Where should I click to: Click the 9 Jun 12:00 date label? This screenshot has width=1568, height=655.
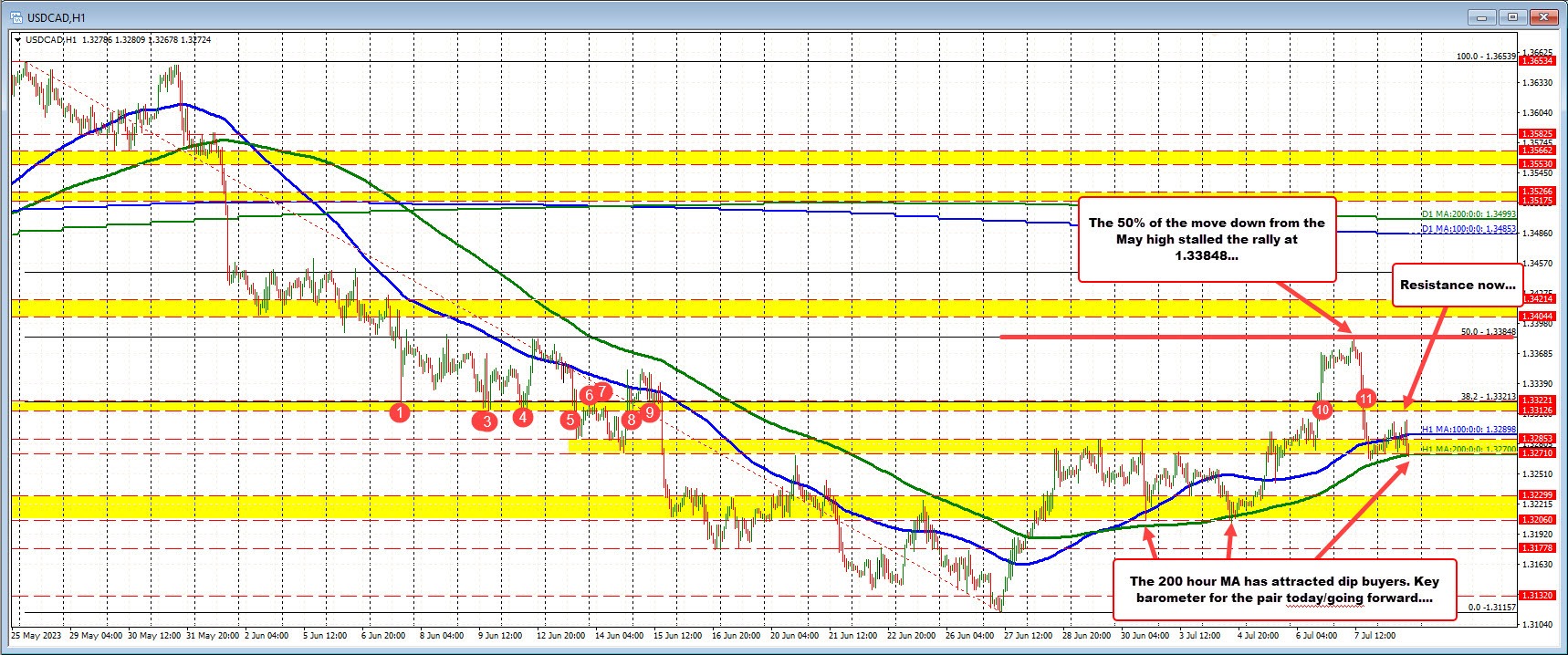point(500,635)
